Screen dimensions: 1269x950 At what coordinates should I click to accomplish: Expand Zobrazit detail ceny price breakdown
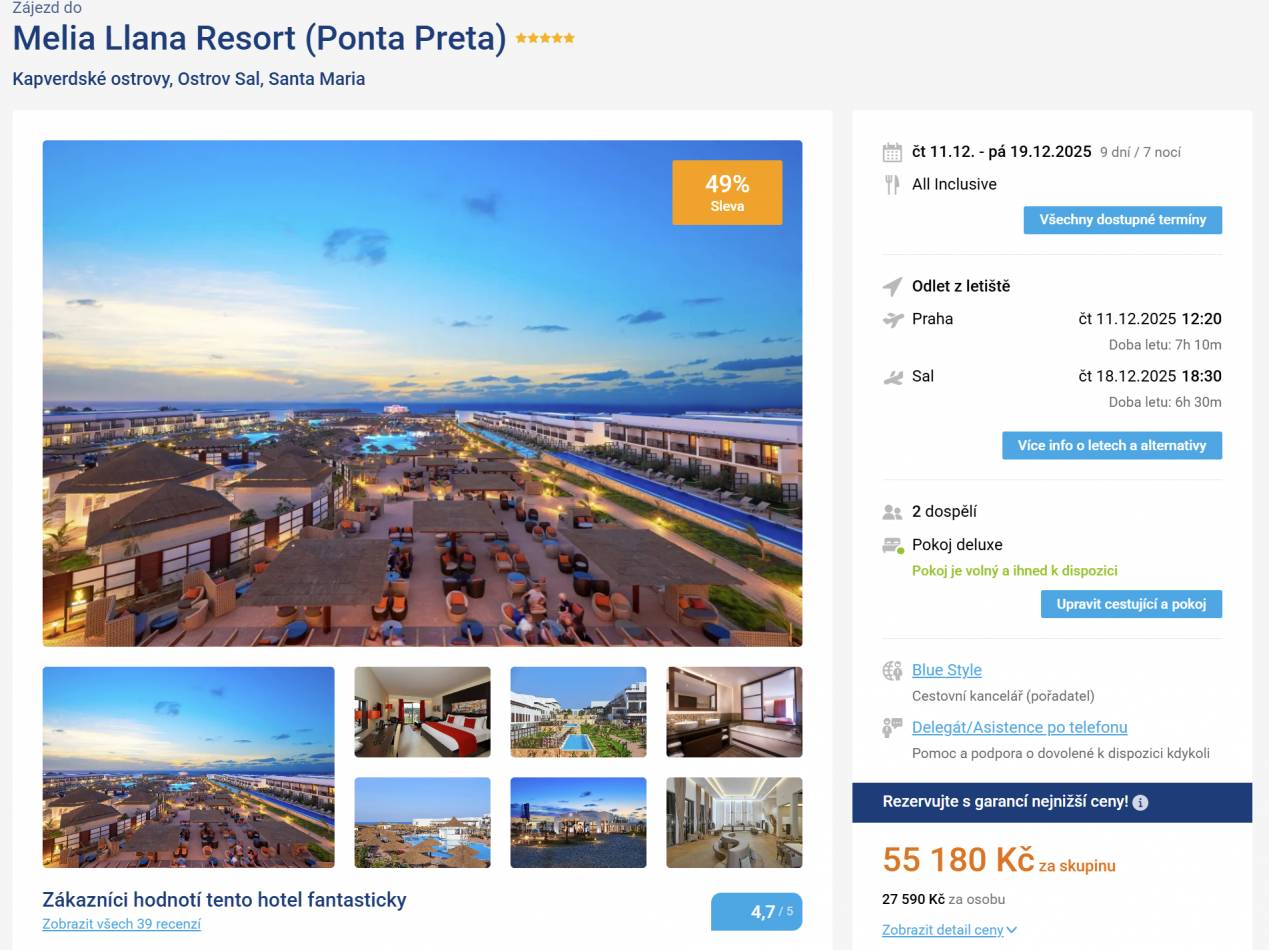pyautogui.click(x=948, y=930)
